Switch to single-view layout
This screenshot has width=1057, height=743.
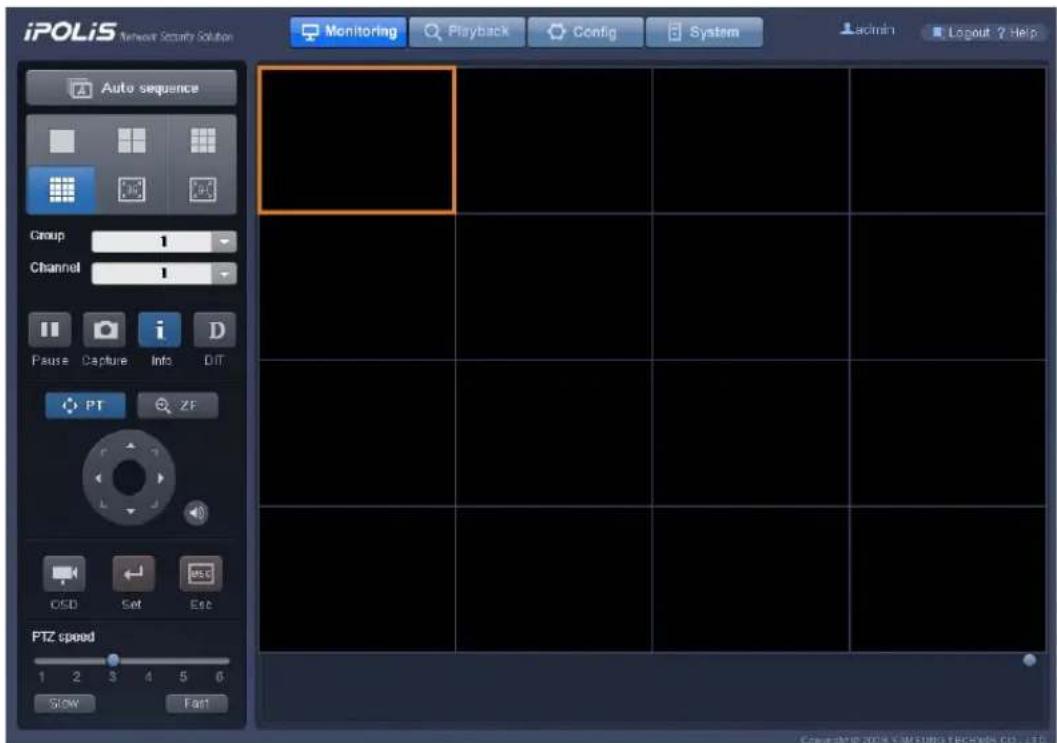(62, 141)
